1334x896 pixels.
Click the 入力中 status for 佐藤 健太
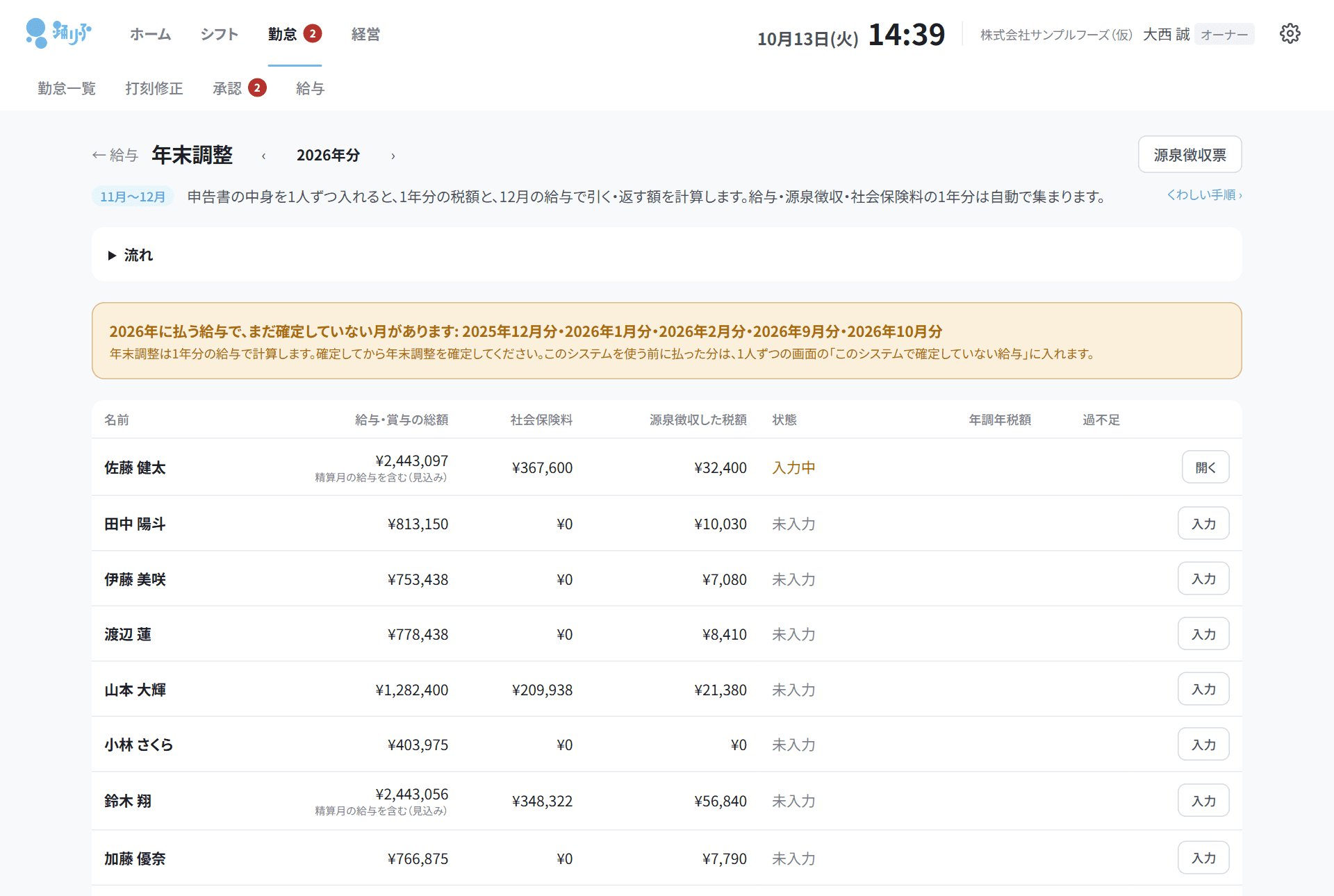[x=793, y=467]
